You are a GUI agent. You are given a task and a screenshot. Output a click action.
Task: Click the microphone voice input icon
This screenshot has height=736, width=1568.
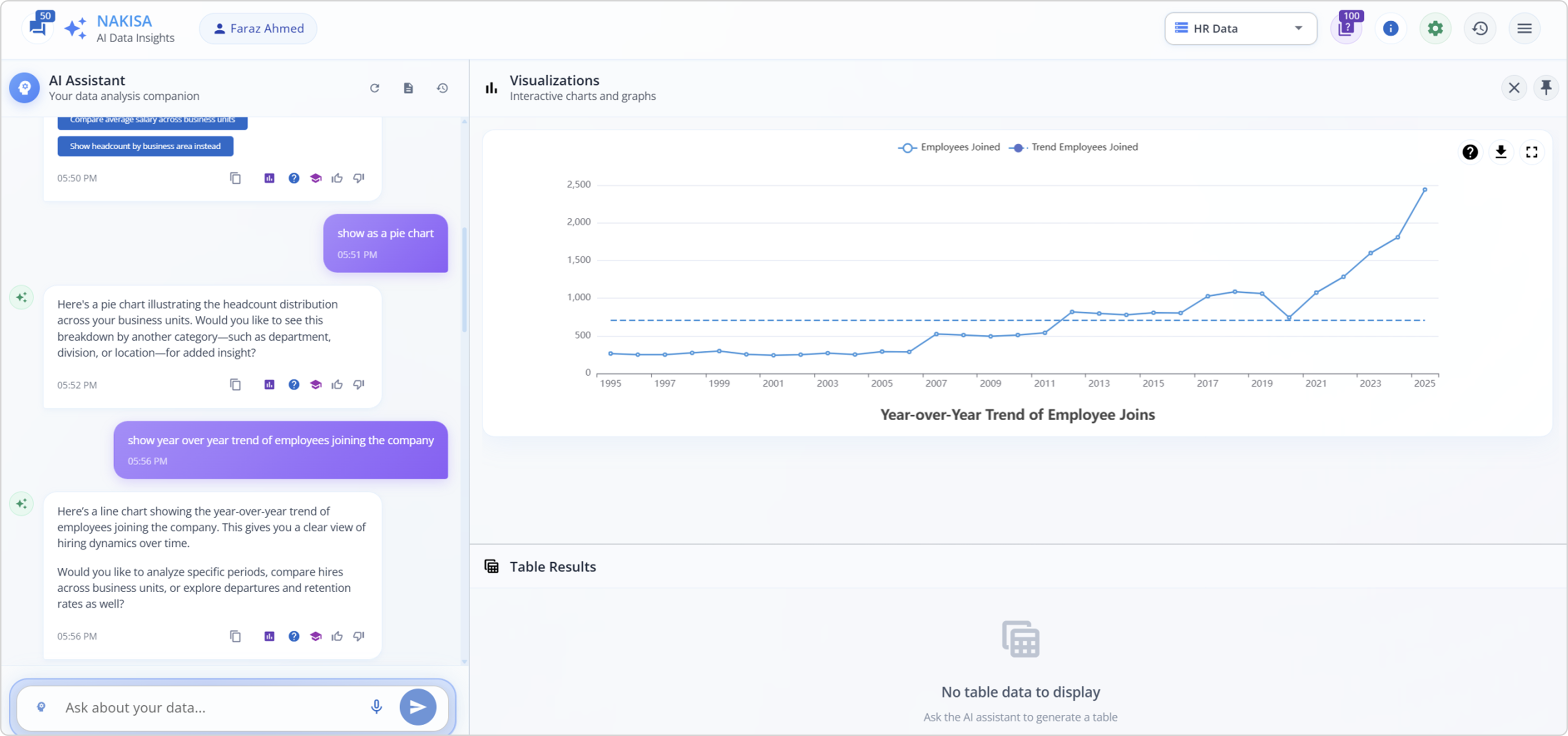(376, 707)
